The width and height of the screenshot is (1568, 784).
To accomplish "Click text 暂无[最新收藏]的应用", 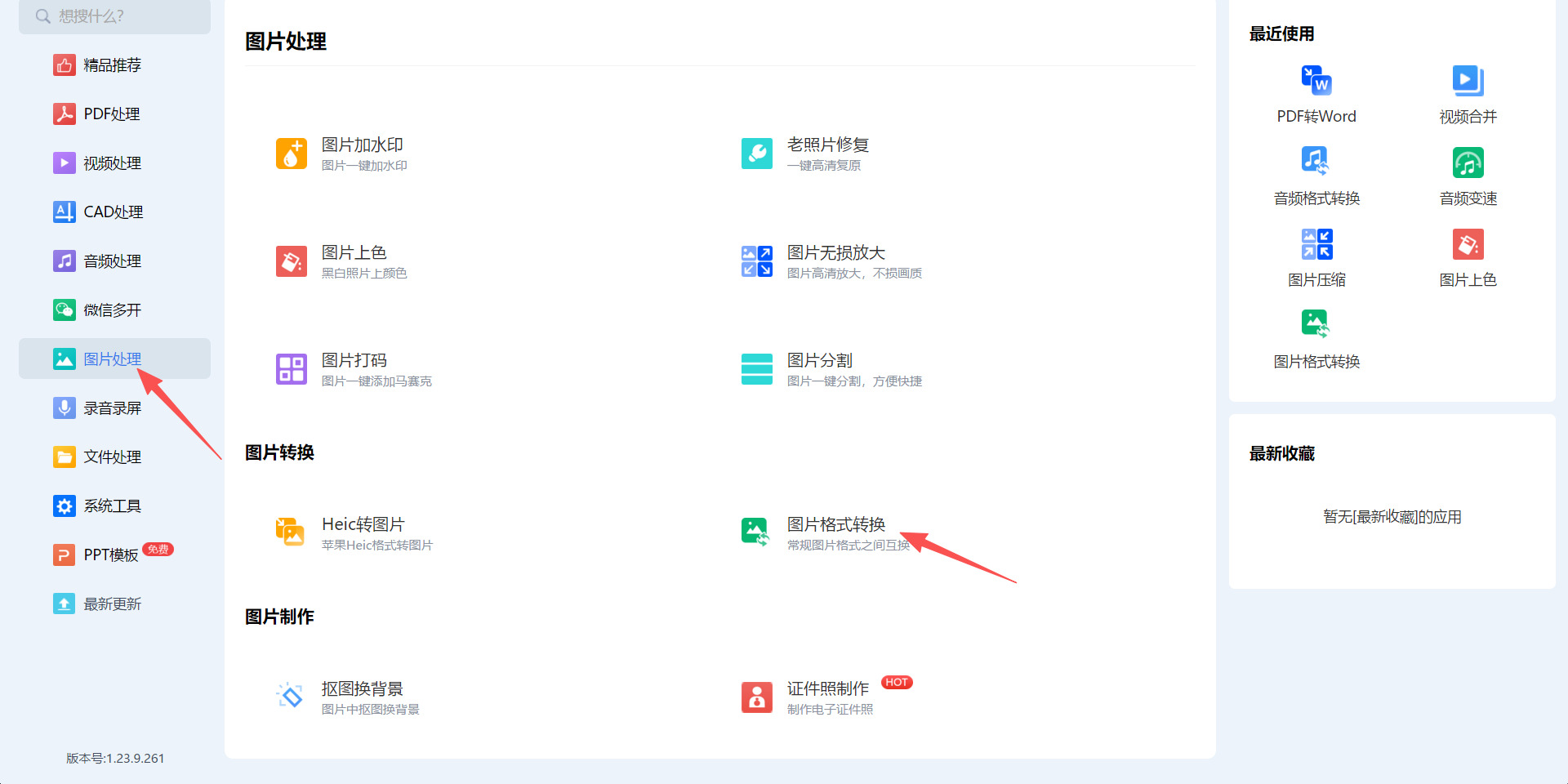I will click(x=1392, y=517).
